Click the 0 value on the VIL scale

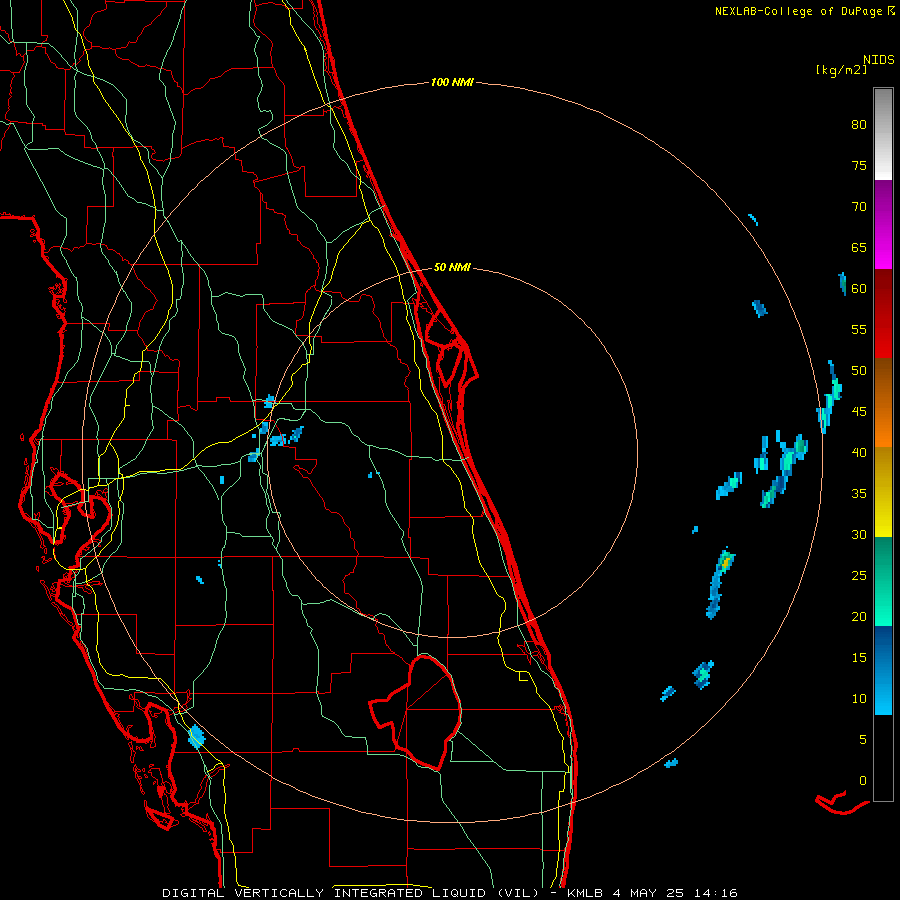[x=863, y=781]
